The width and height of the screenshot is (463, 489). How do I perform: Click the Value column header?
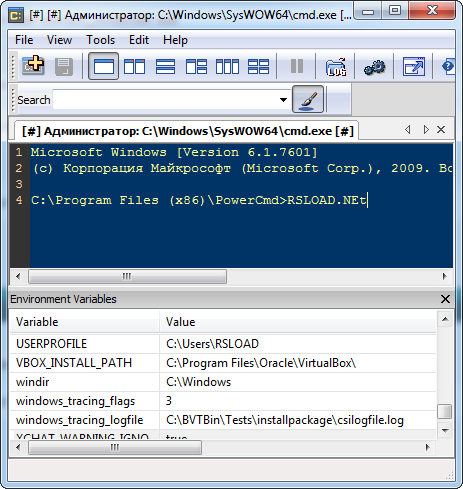pos(298,322)
